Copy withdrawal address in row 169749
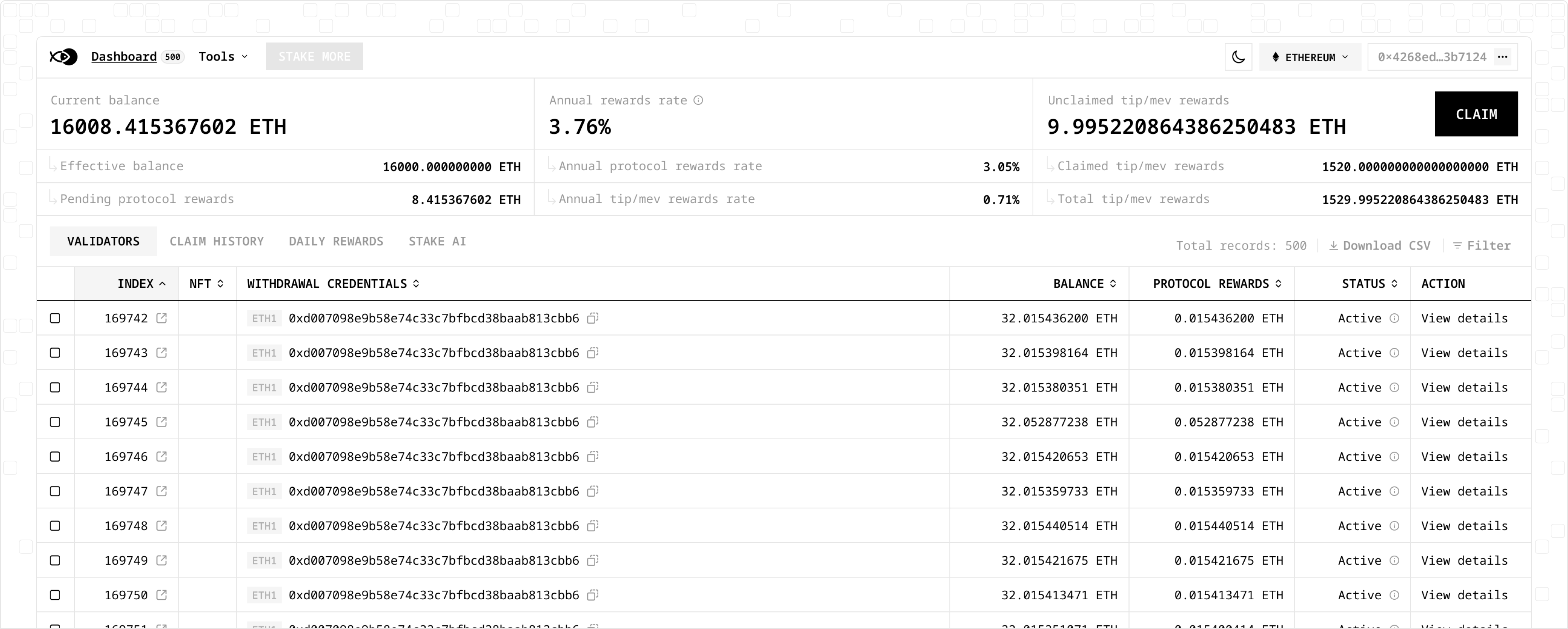Image resolution: width=1568 pixels, height=629 pixels. click(x=592, y=560)
